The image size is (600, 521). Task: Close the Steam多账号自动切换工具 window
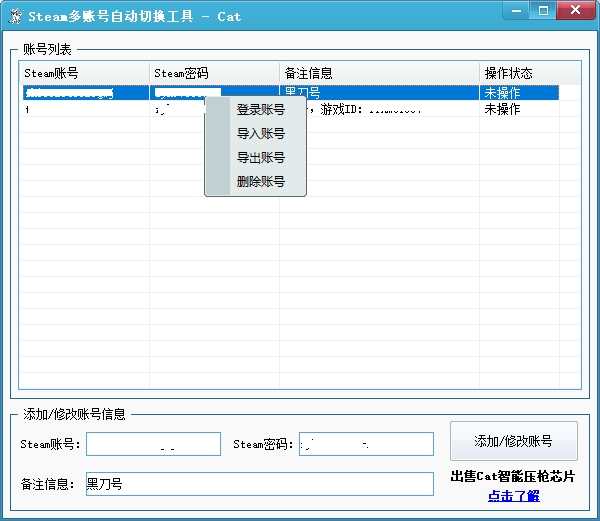click(x=576, y=10)
